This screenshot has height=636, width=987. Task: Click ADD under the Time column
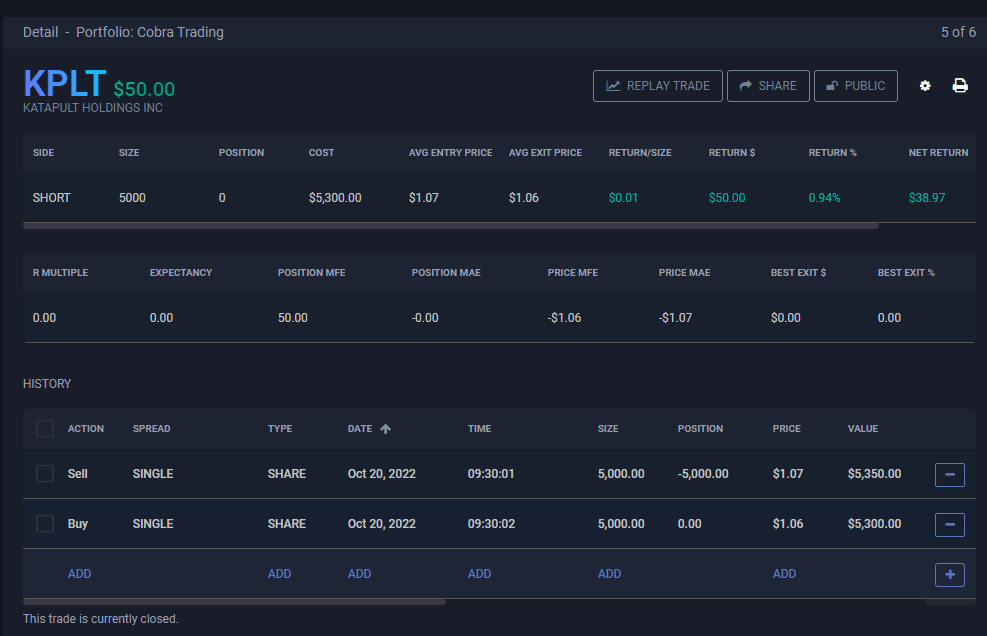click(x=479, y=574)
